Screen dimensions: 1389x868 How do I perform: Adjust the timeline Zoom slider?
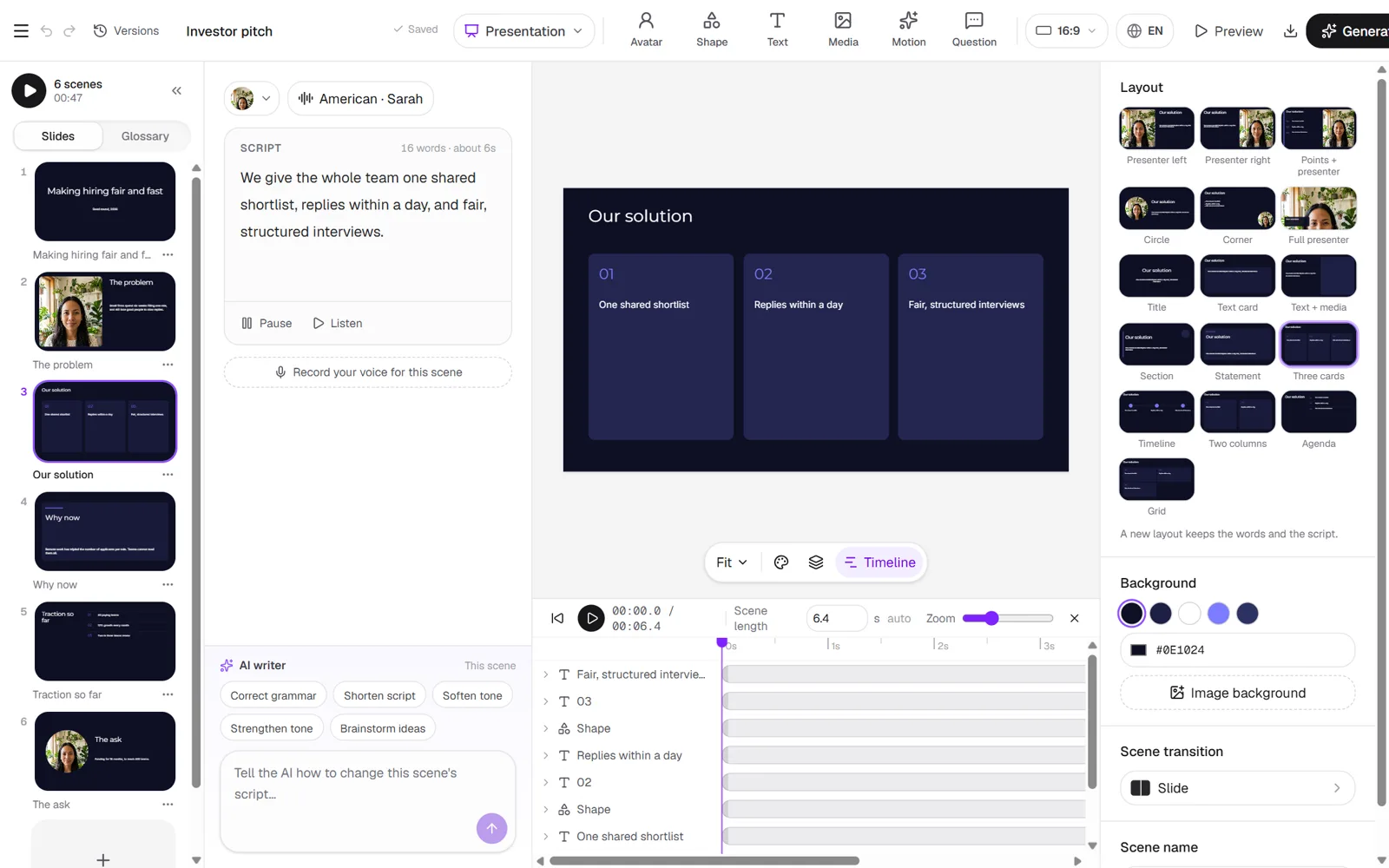(1007, 618)
